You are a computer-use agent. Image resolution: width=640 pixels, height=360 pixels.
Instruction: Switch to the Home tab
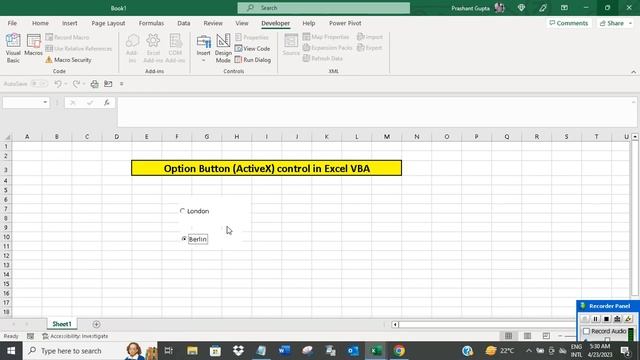(40, 23)
